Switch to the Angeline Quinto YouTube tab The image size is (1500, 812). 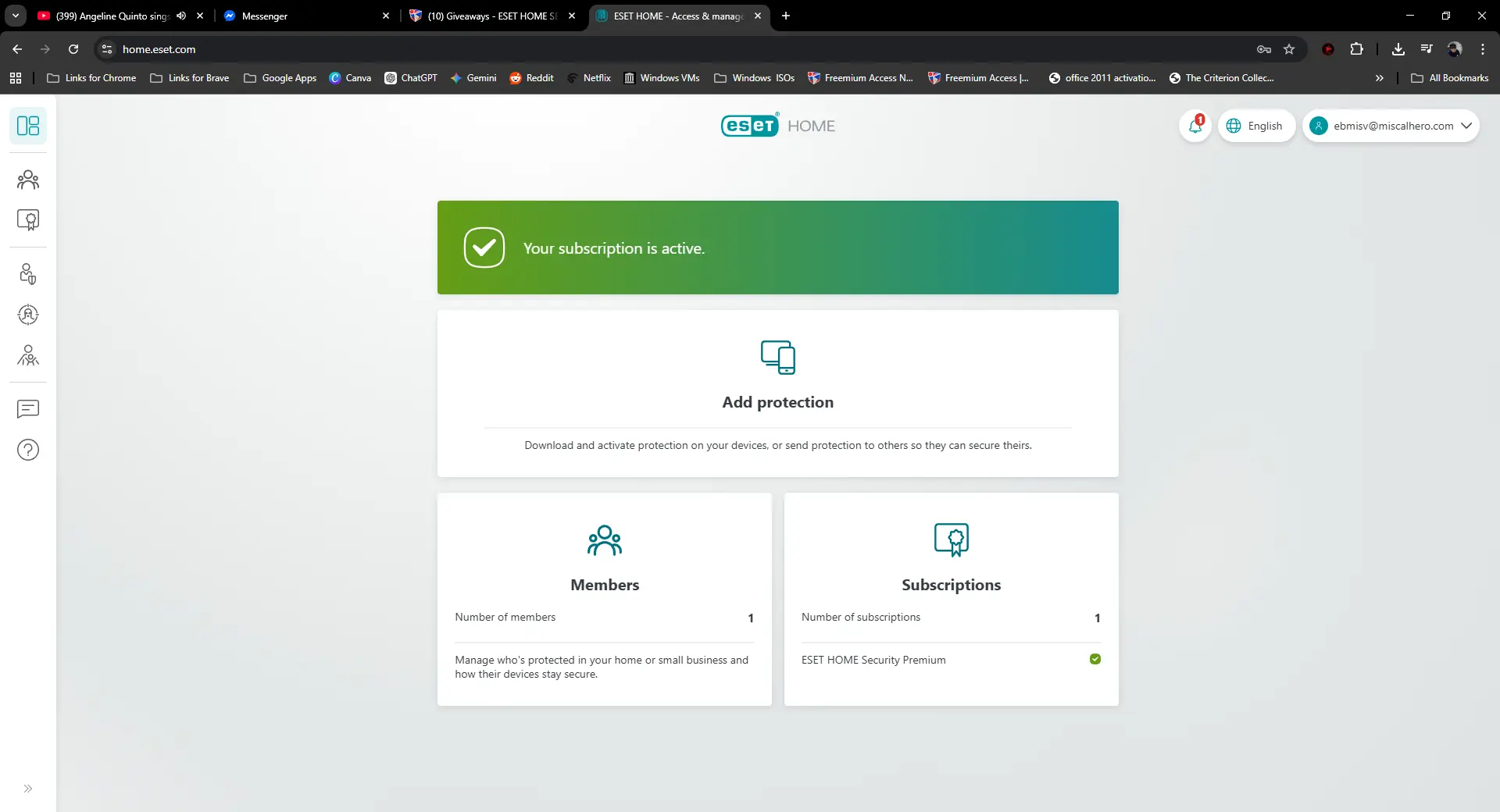point(121,16)
